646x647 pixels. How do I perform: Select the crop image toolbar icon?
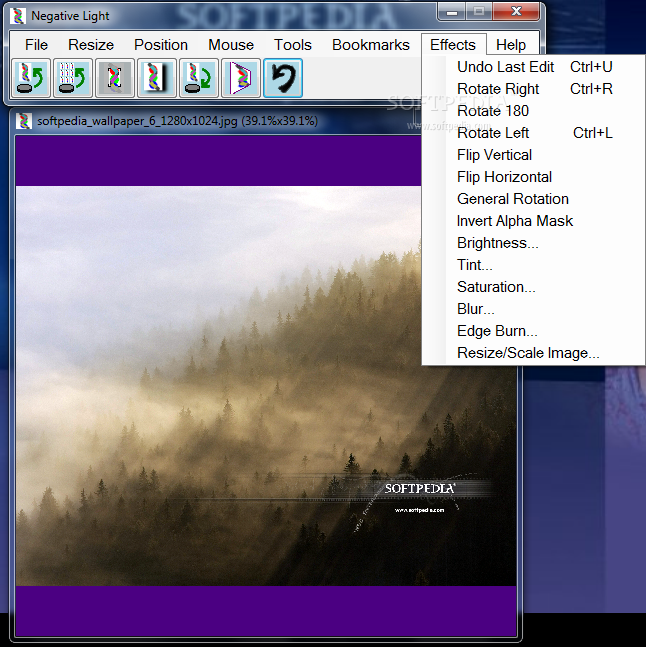coord(115,78)
